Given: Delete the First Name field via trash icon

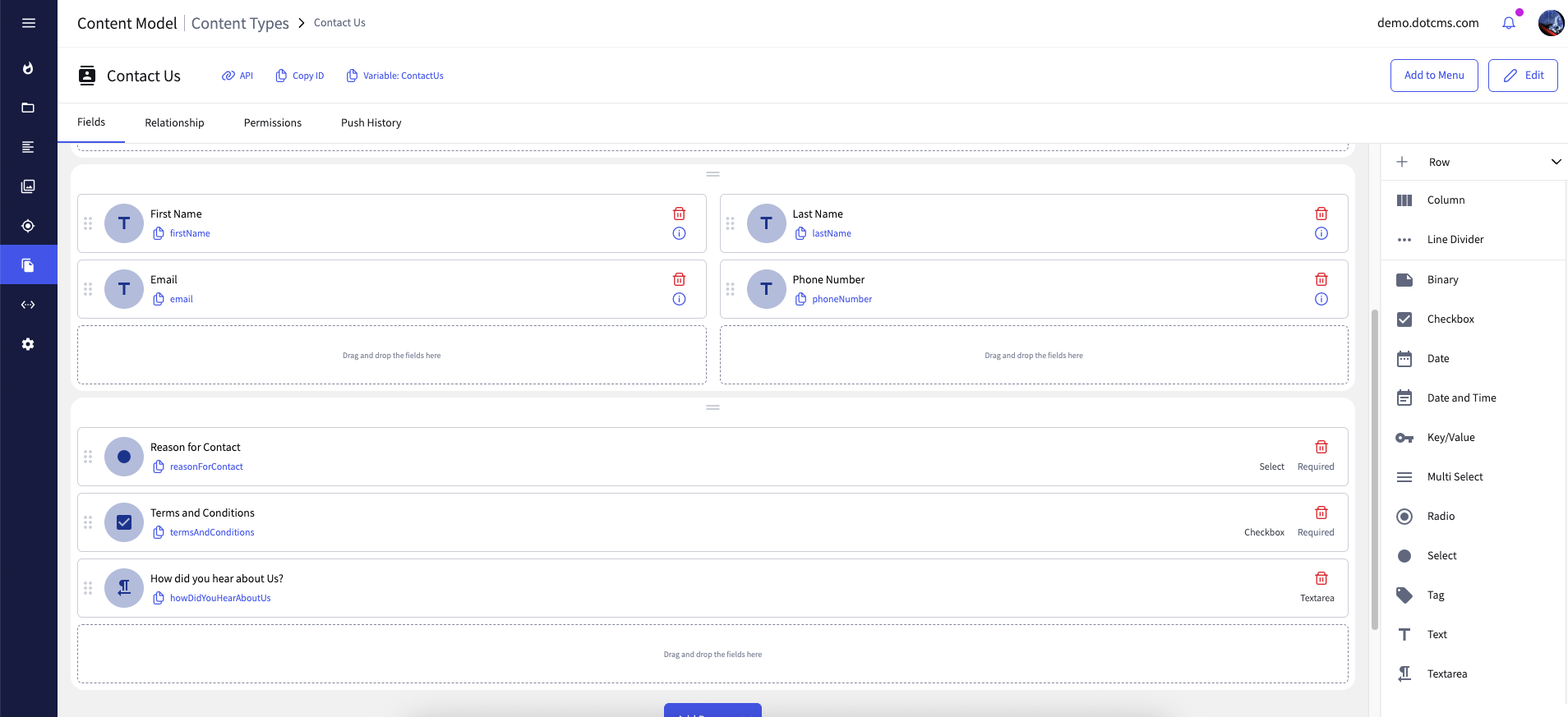Looking at the screenshot, I should point(679,214).
